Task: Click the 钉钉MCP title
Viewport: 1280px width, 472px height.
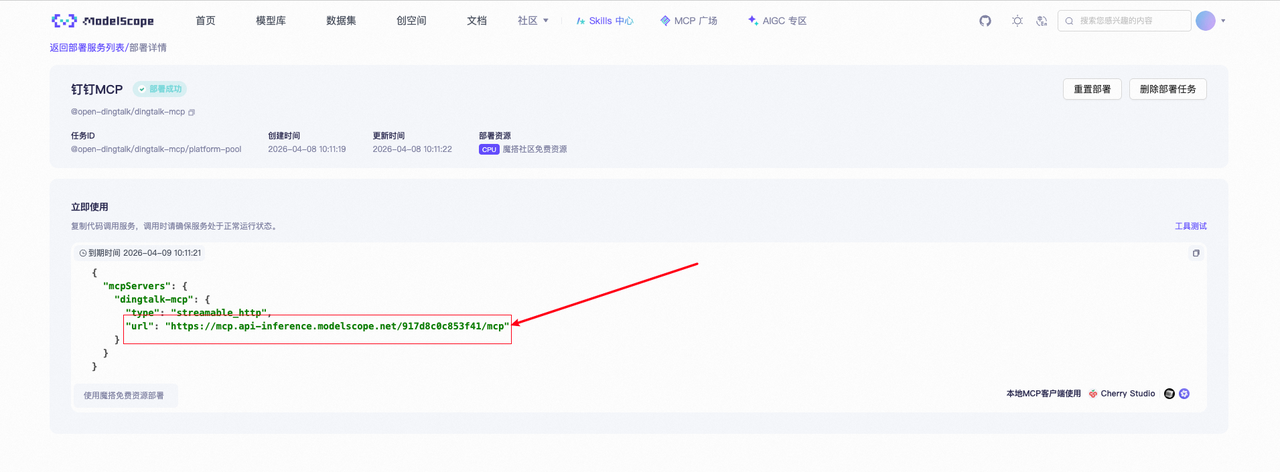Action: (97, 89)
